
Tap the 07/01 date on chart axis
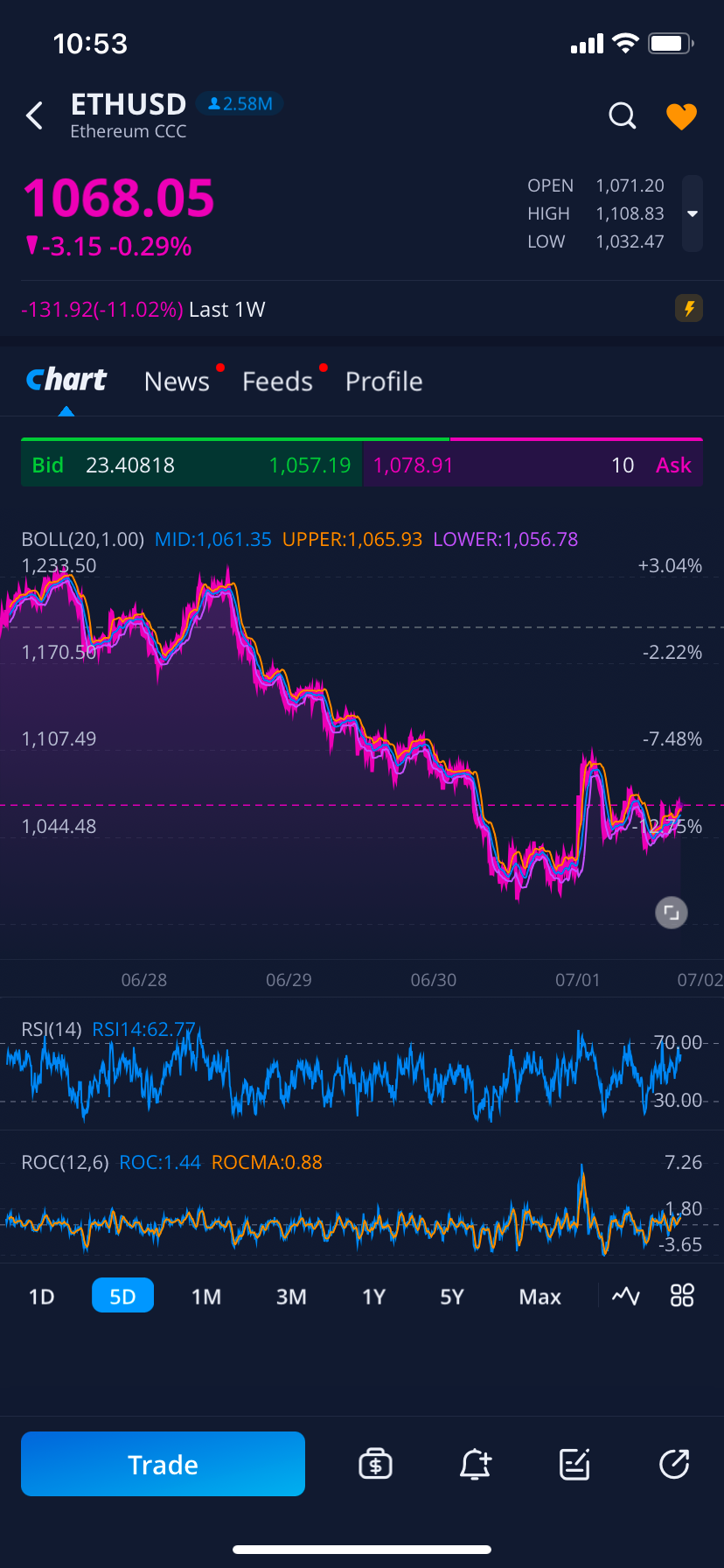[x=578, y=980]
